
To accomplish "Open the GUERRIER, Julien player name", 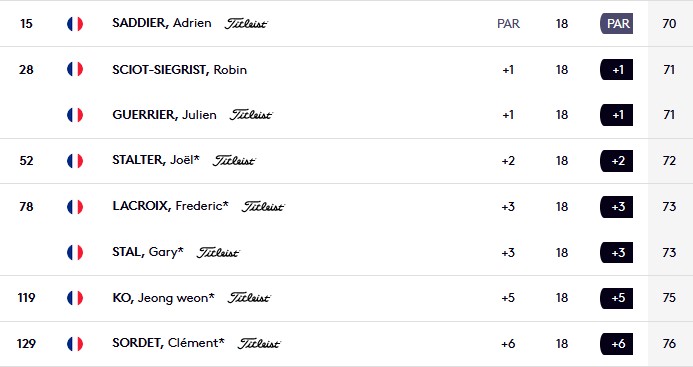I will coord(164,115).
